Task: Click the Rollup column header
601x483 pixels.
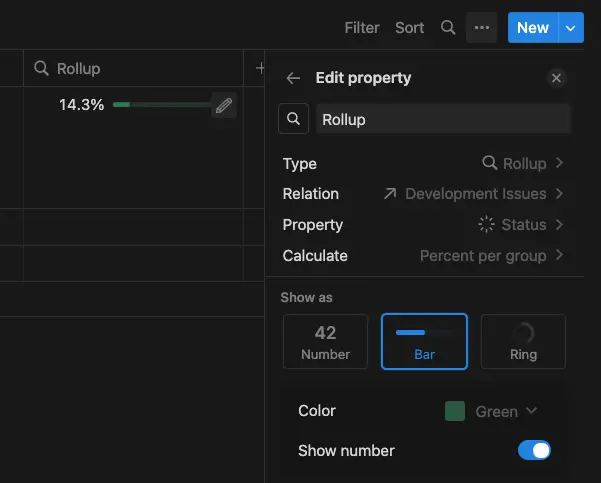Action: click(130, 69)
